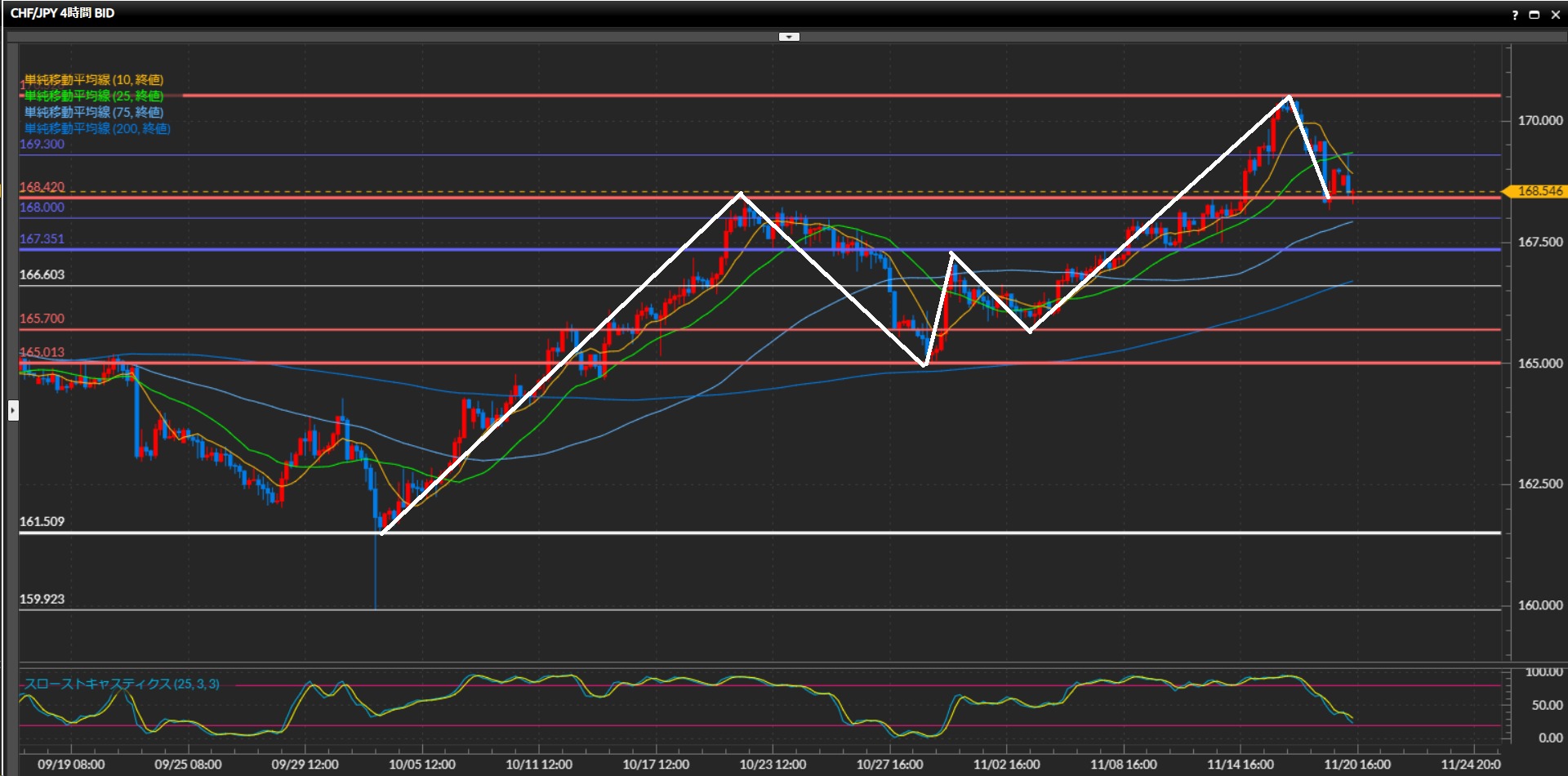Click the current price tag 168.546

tap(1539, 191)
